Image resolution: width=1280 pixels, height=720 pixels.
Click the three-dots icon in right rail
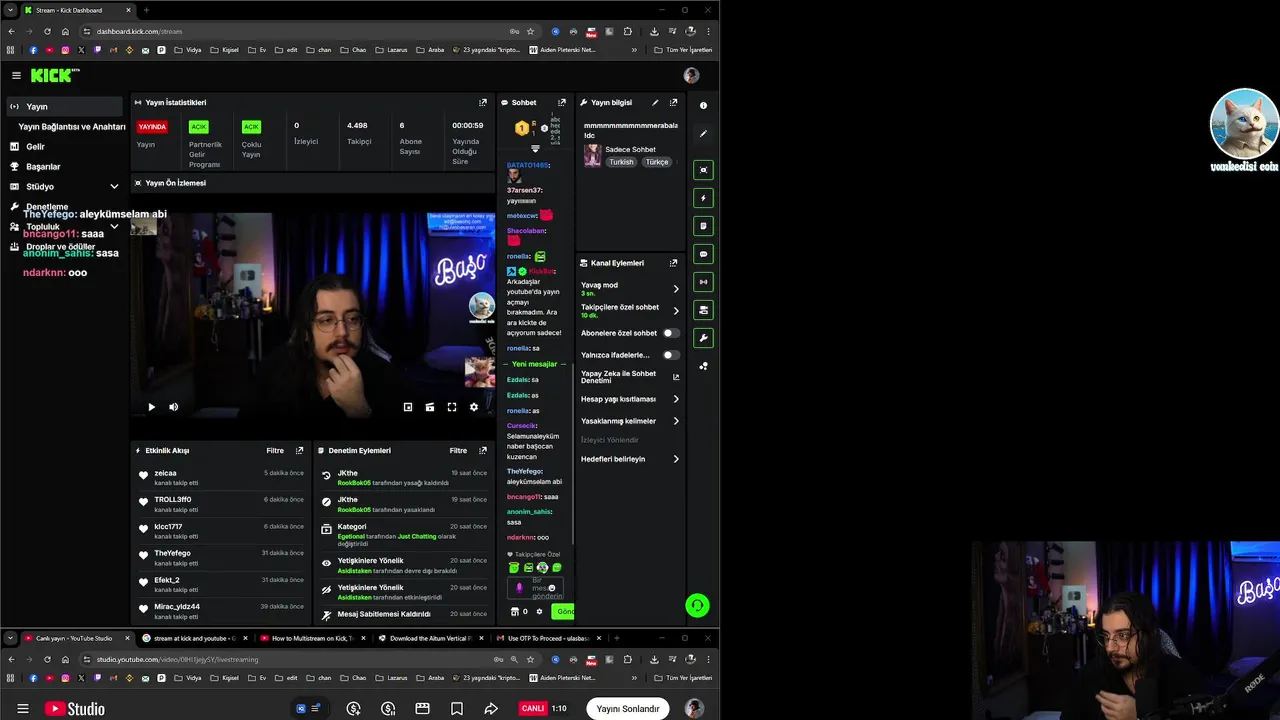703,366
